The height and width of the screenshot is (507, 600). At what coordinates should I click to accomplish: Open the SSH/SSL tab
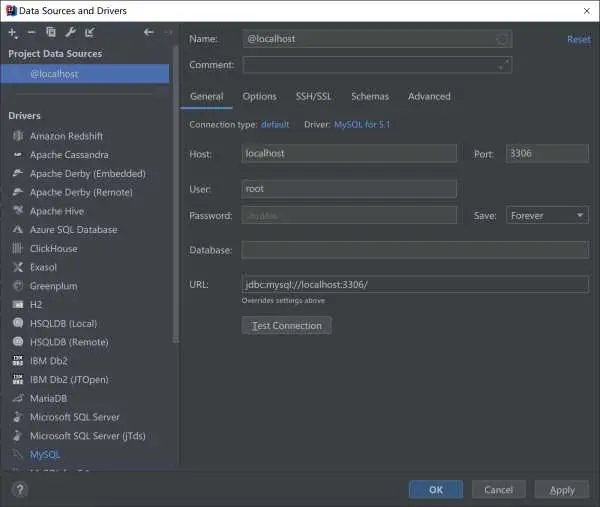pos(313,96)
